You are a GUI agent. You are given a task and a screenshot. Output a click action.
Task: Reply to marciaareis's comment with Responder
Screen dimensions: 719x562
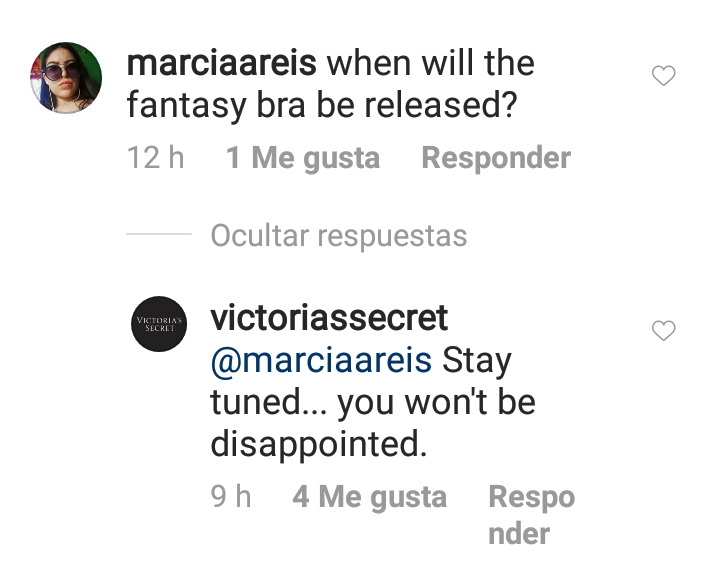tap(496, 158)
